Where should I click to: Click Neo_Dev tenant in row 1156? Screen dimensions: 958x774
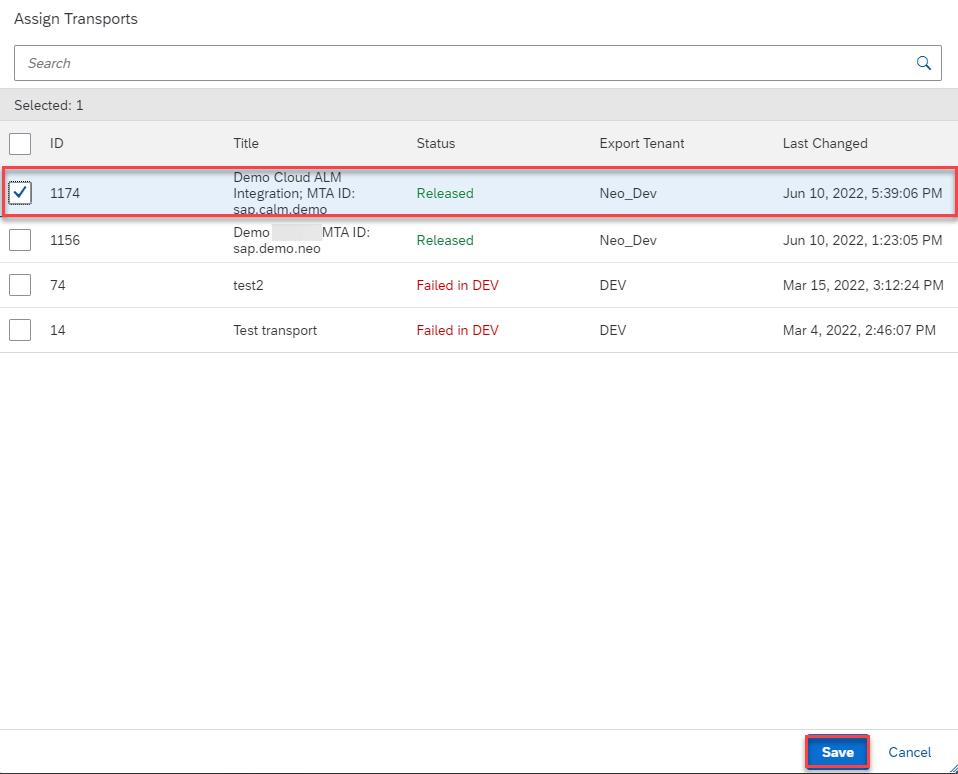pos(628,240)
